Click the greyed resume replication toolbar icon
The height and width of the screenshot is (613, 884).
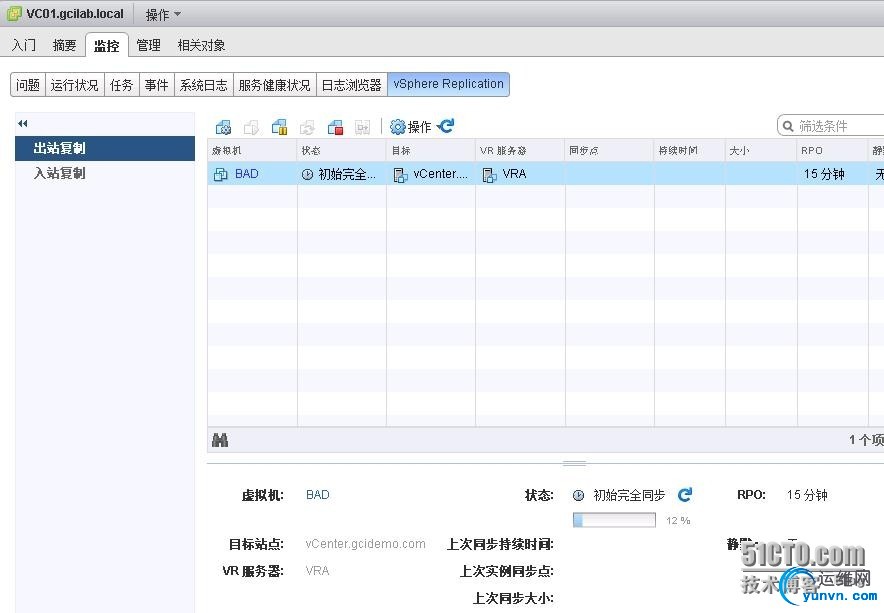coord(251,127)
